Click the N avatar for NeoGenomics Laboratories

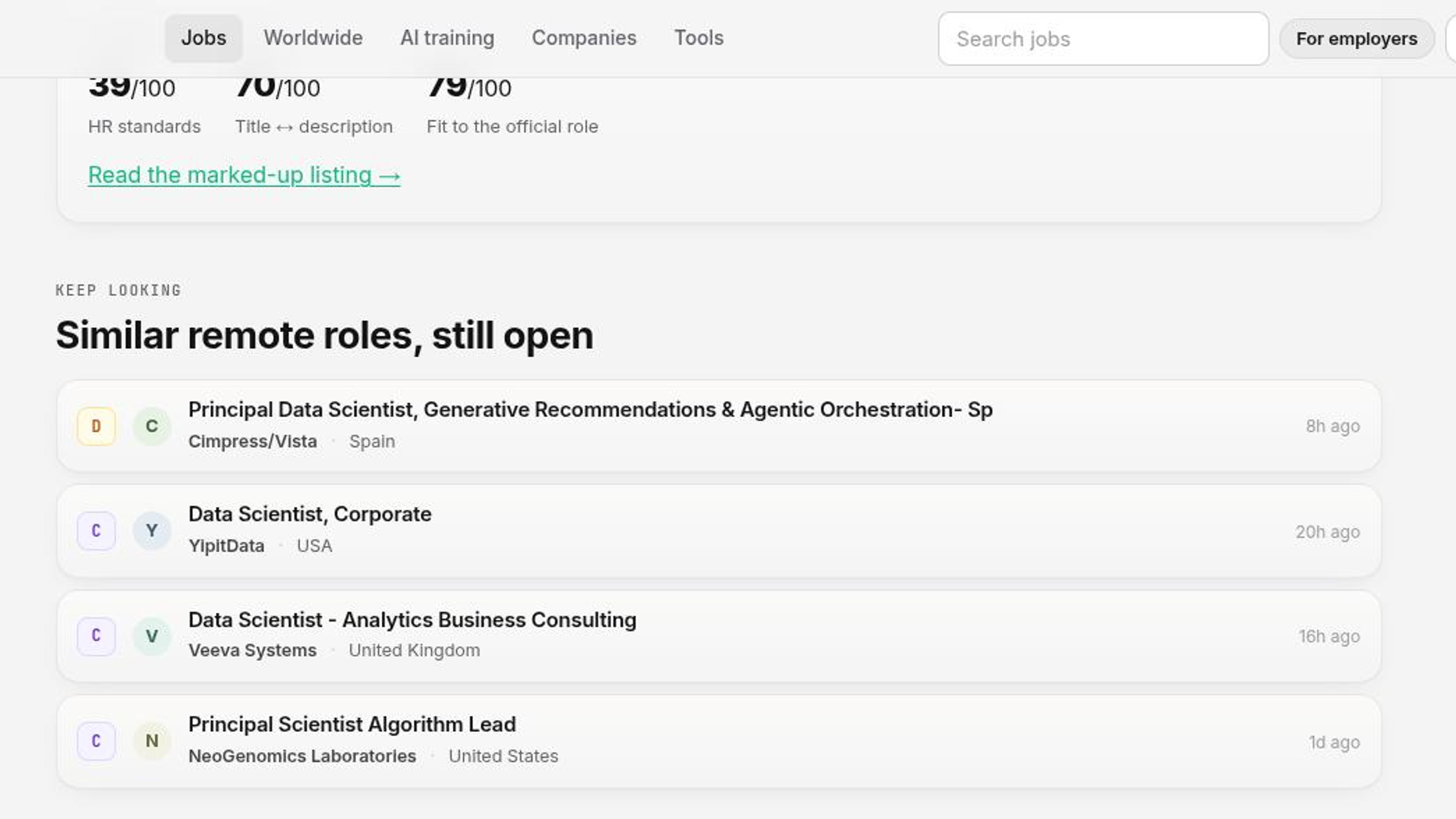click(152, 741)
